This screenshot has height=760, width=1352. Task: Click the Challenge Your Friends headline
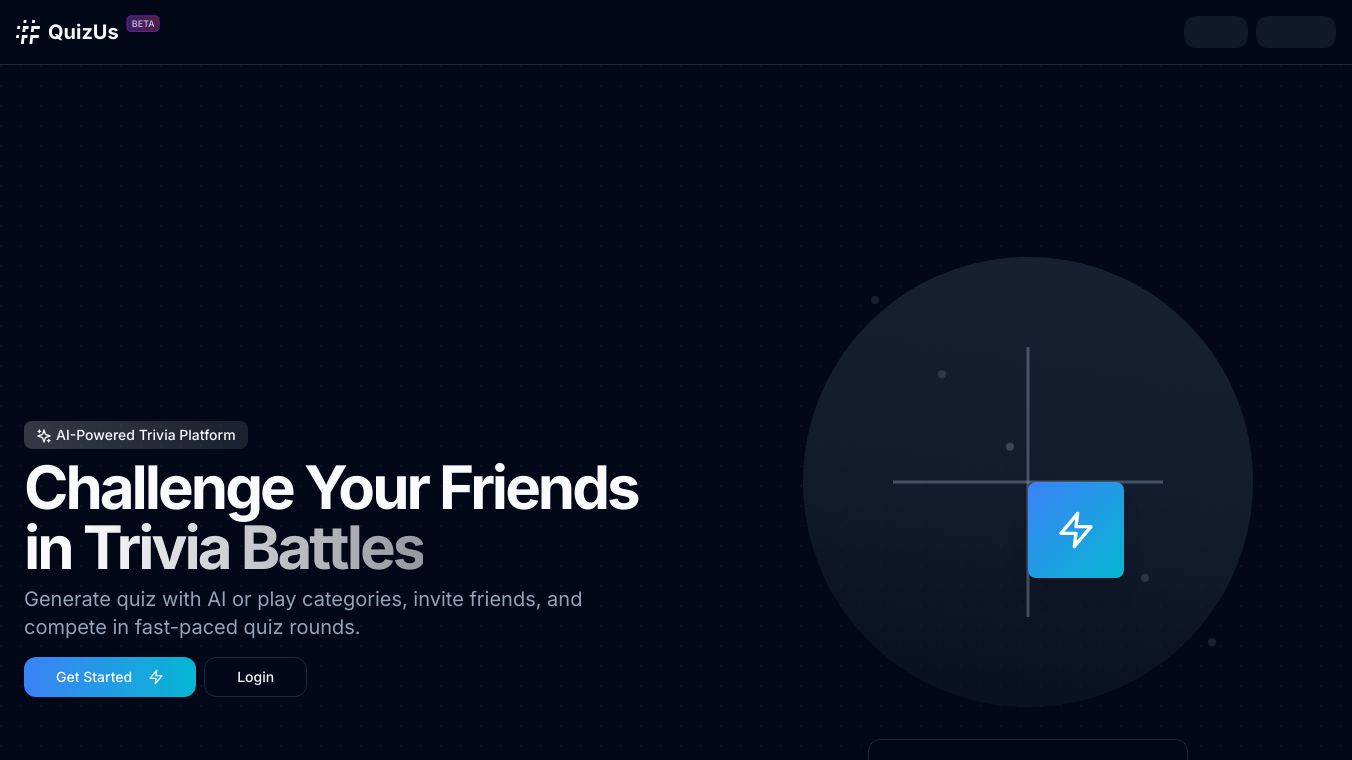[331, 488]
